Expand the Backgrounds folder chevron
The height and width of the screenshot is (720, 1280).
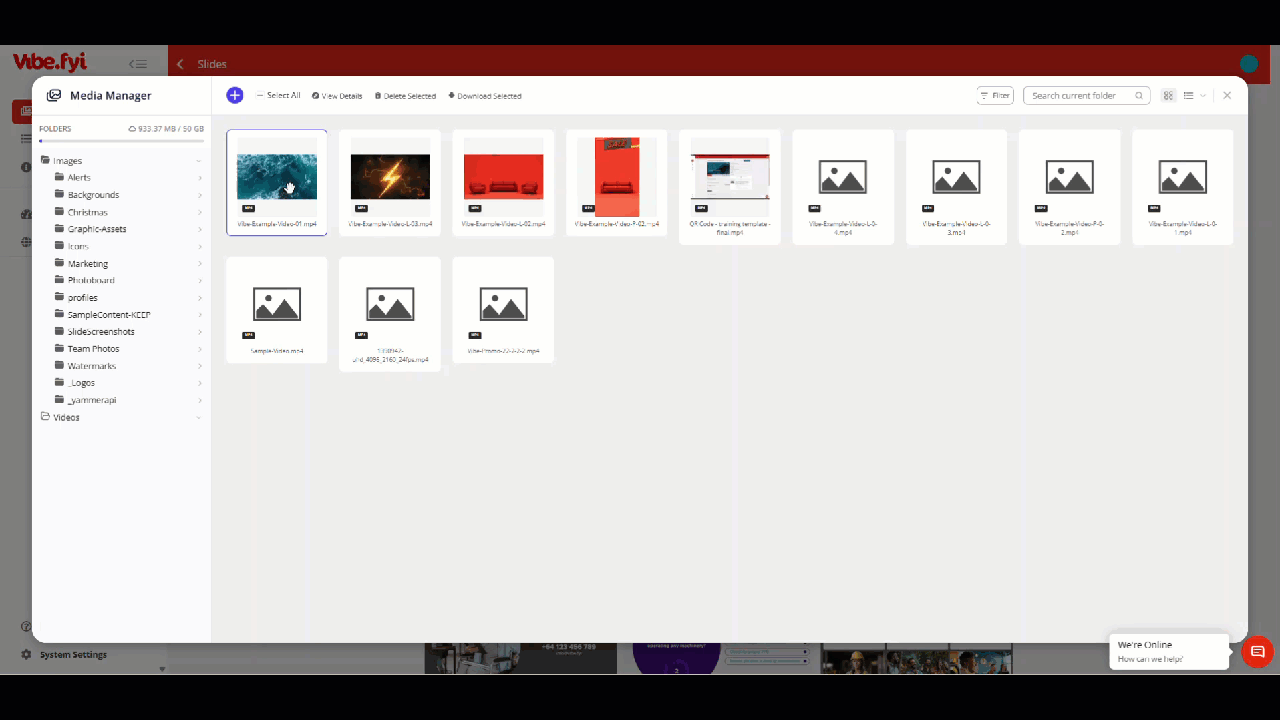(200, 195)
